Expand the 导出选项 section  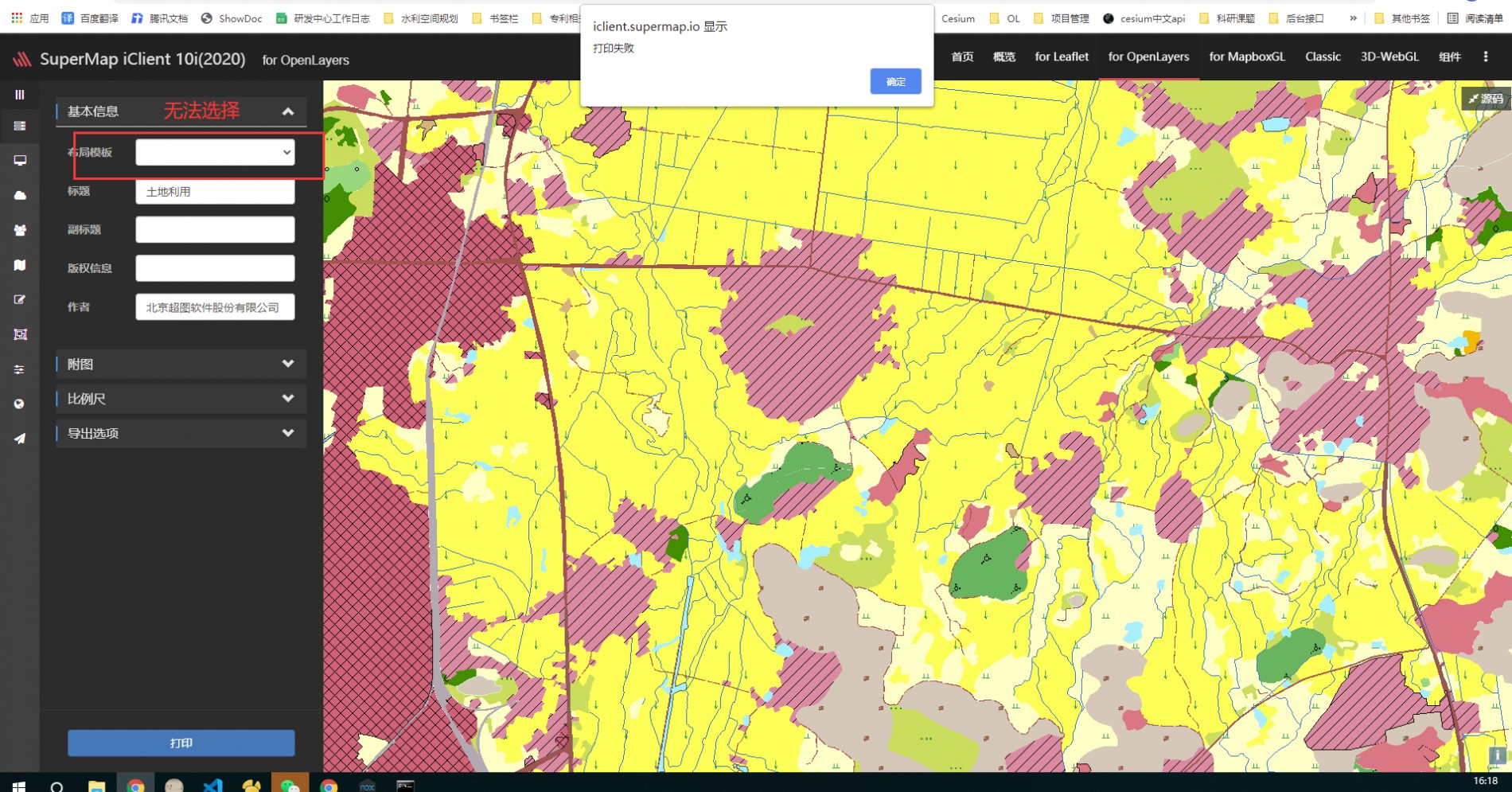tap(181, 433)
